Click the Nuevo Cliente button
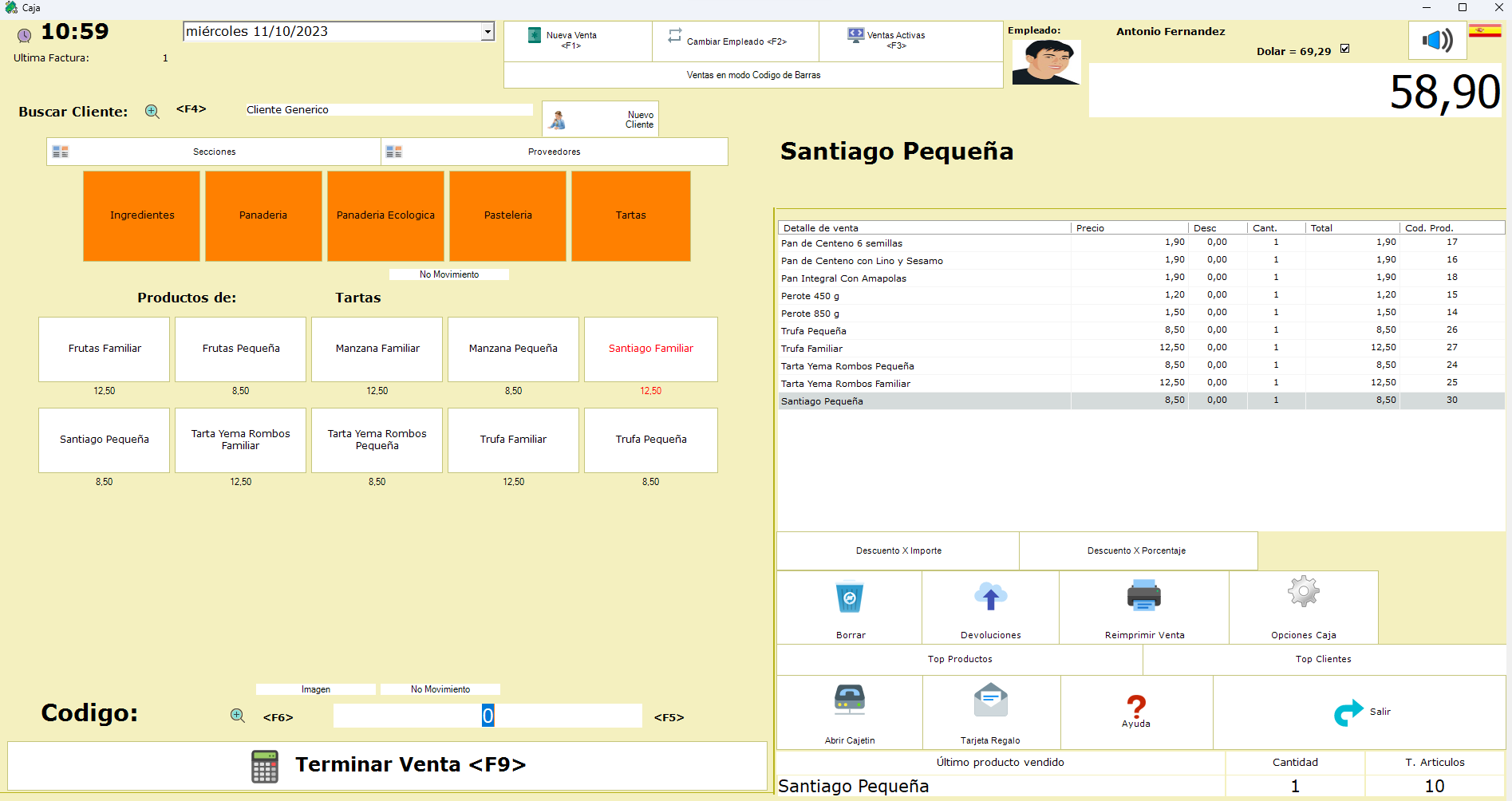This screenshot has height=801, width=1512. (x=600, y=120)
